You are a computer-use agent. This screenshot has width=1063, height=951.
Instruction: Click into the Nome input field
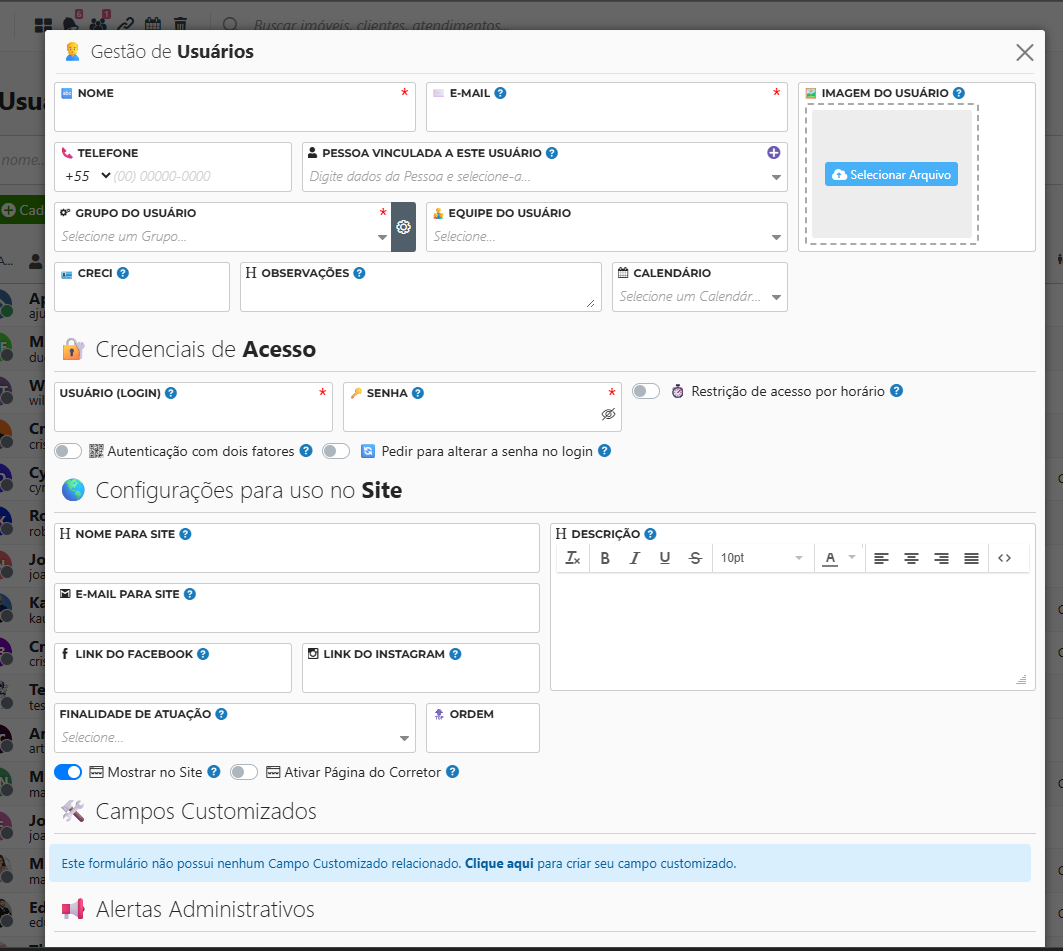(x=234, y=117)
